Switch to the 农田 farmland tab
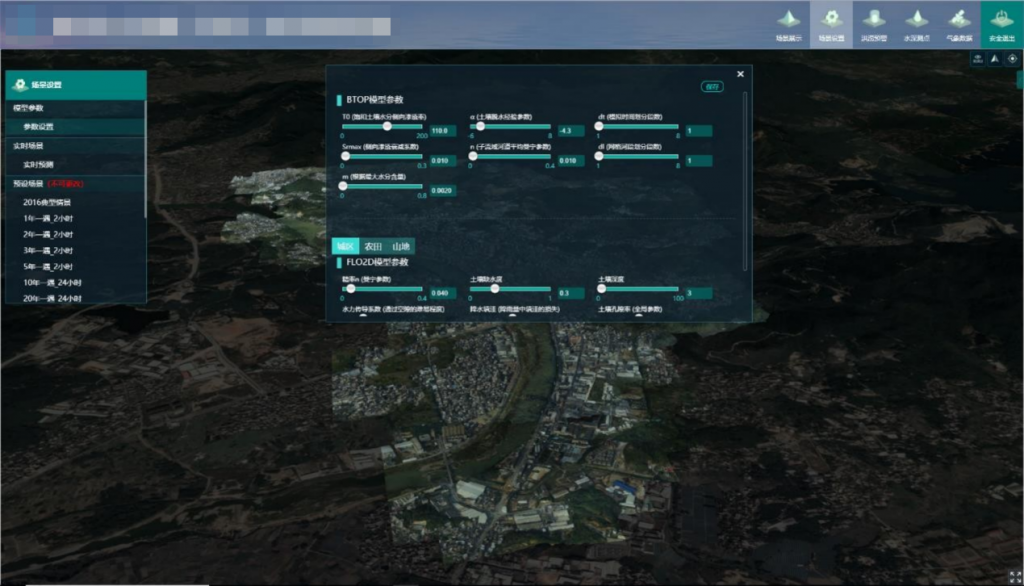1024x586 pixels. tap(373, 246)
